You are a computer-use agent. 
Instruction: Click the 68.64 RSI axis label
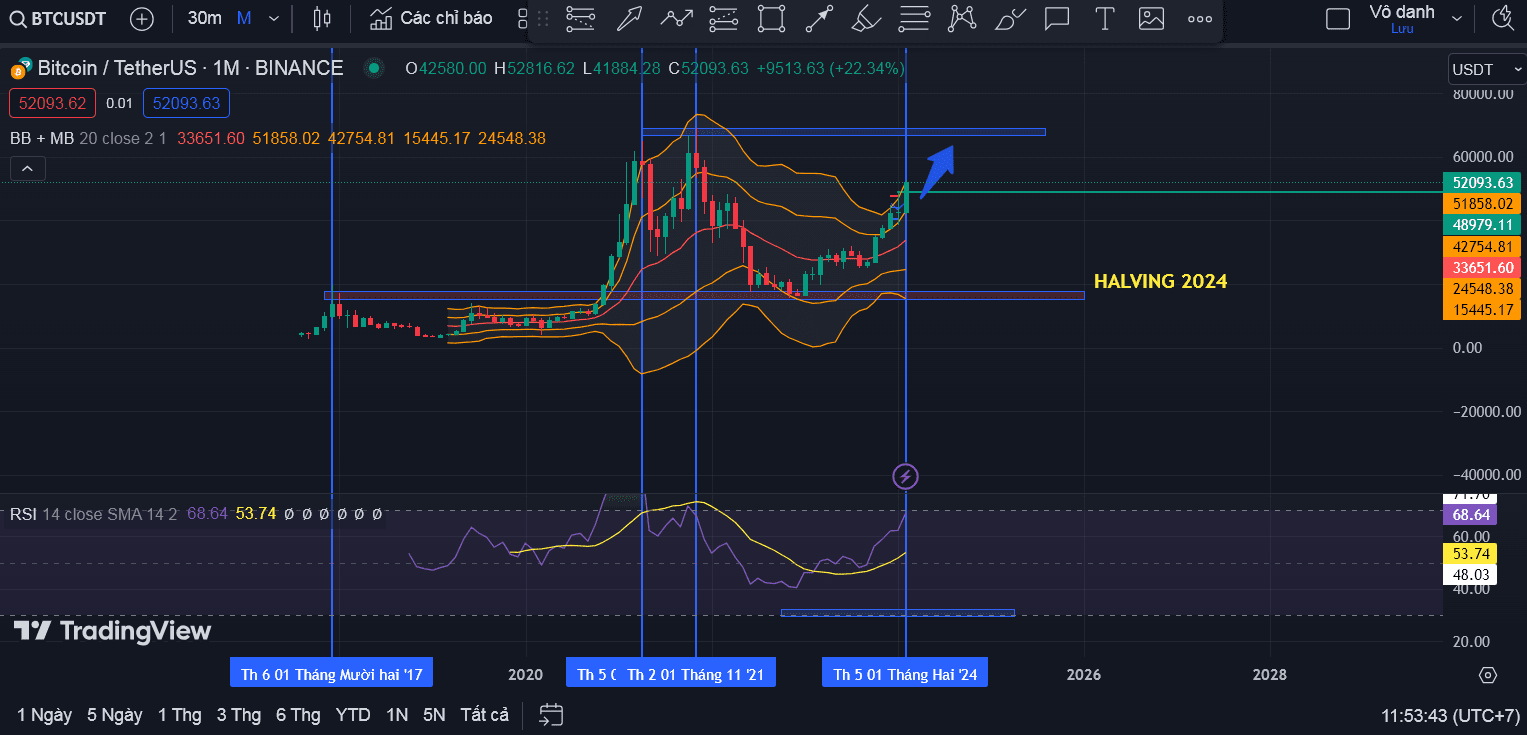point(1469,515)
